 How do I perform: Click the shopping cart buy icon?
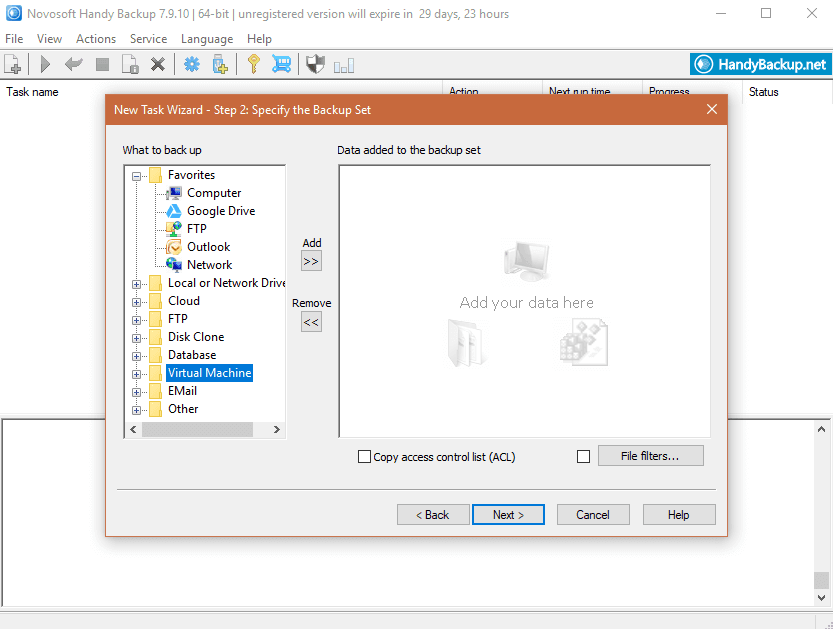pos(282,65)
